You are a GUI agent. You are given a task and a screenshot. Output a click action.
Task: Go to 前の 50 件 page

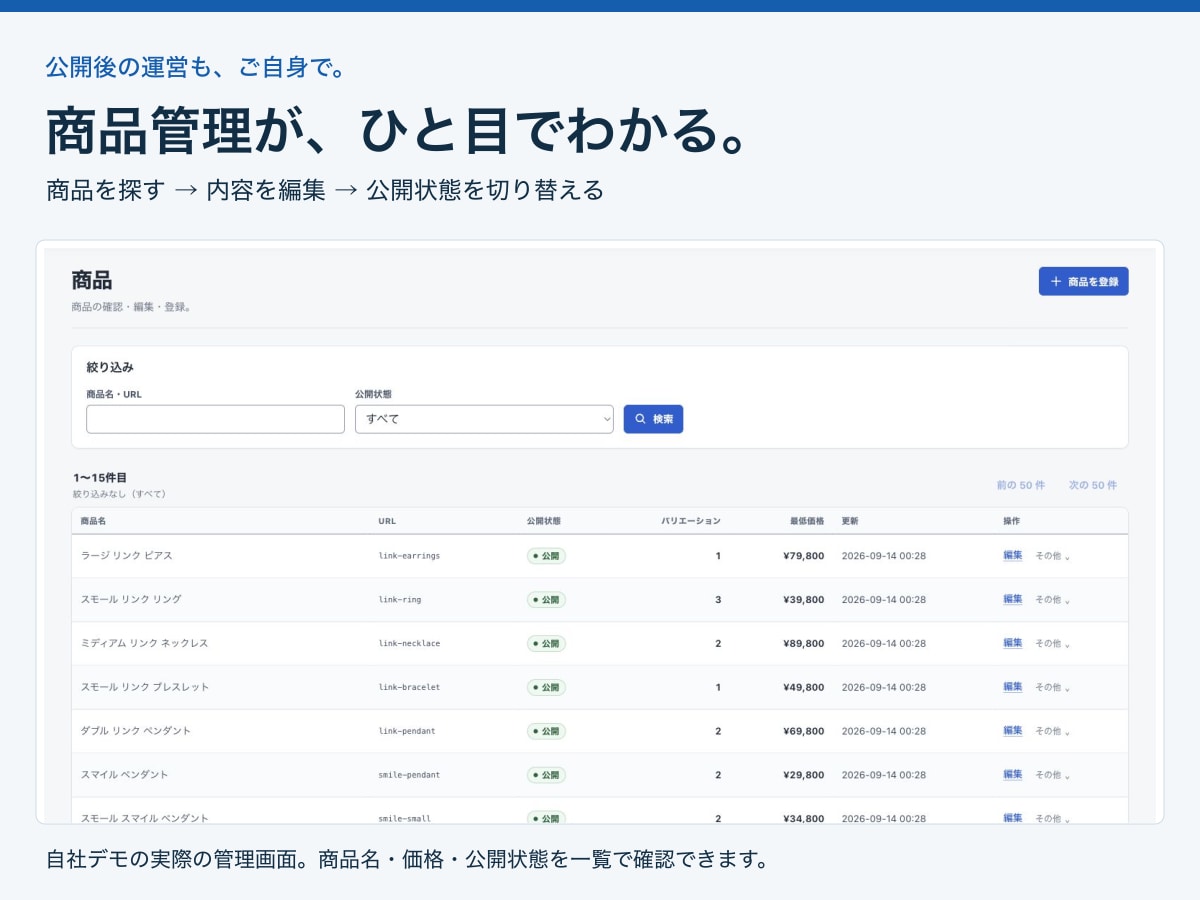point(1020,485)
